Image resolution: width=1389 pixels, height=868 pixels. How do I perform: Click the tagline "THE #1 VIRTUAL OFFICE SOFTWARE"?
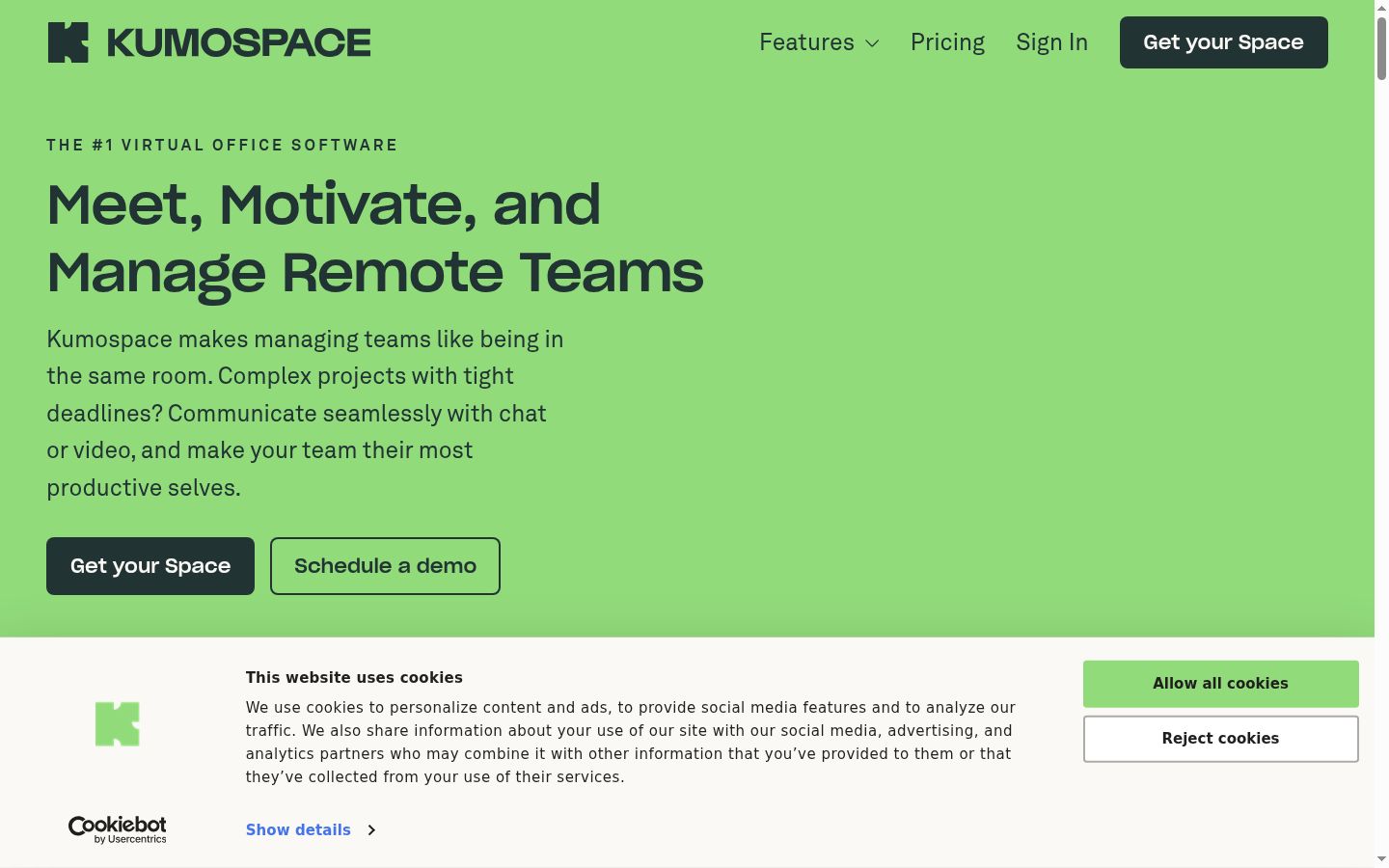(x=222, y=145)
